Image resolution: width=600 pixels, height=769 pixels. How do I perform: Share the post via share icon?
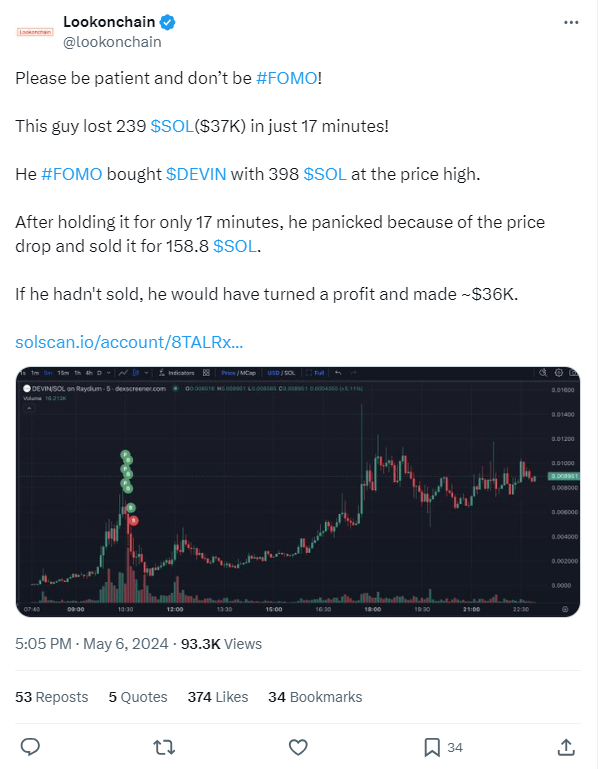(x=565, y=746)
